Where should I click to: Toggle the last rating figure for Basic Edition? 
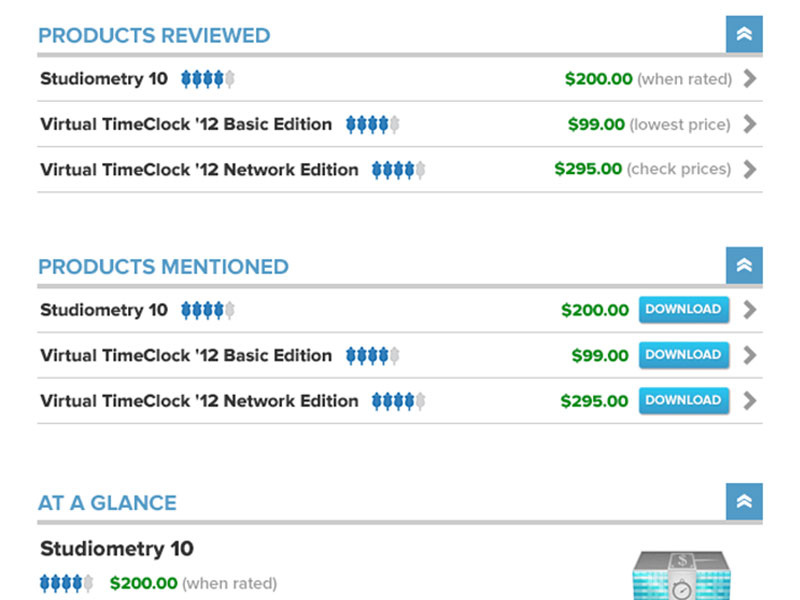tap(394, 355)
